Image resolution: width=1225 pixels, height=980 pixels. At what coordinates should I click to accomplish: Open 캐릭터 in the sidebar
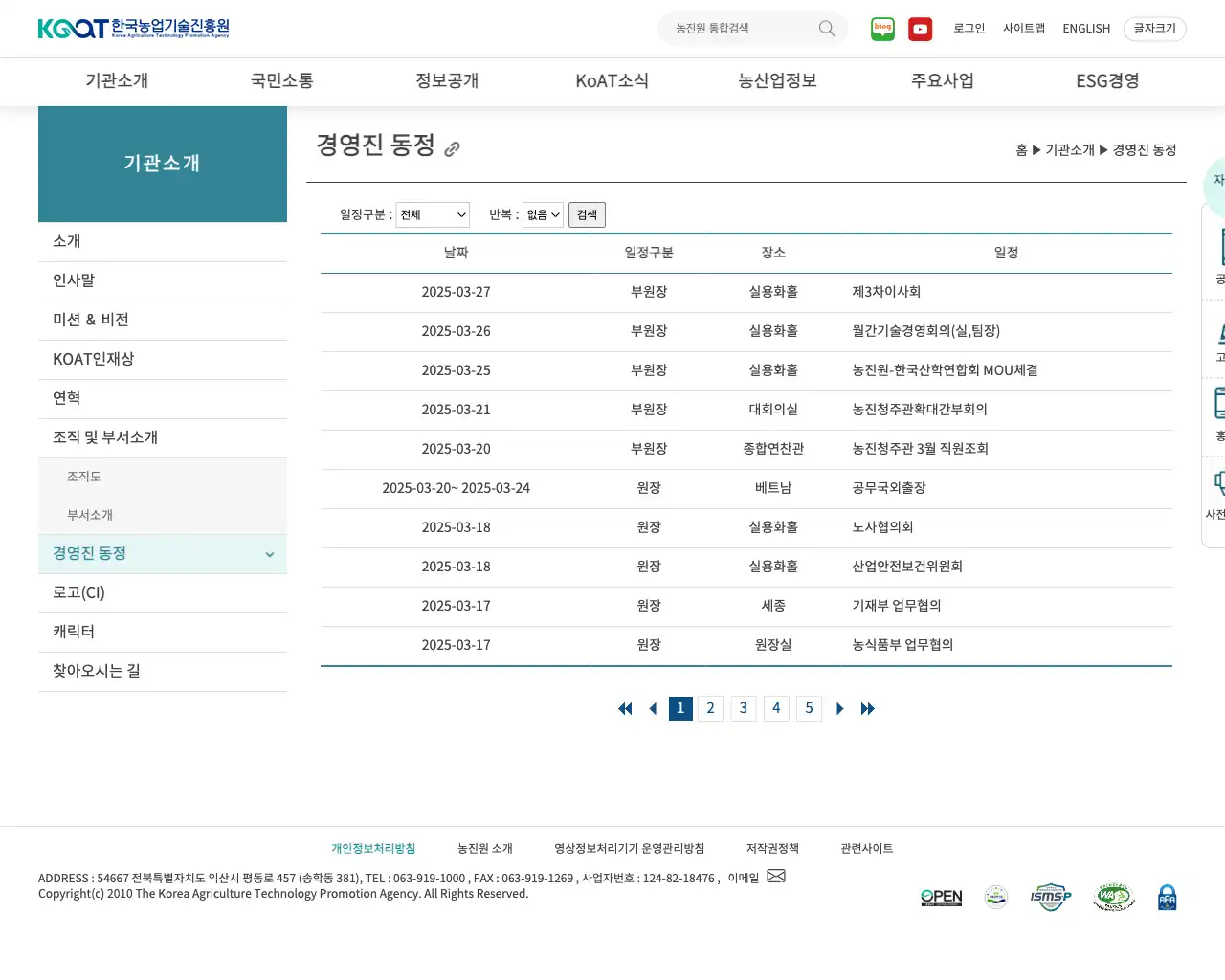(163, 633)
